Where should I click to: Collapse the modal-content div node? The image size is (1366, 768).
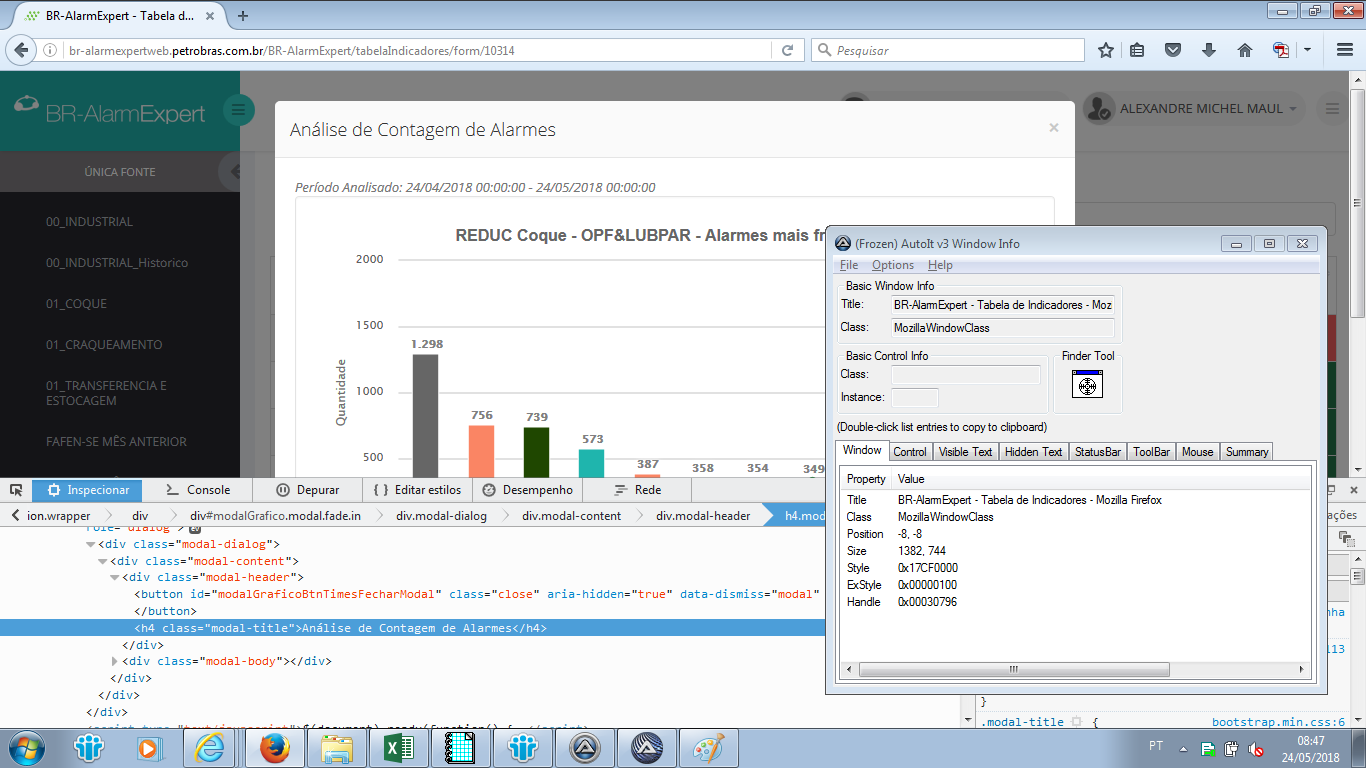pyautogui.click(x=102, y=562)
